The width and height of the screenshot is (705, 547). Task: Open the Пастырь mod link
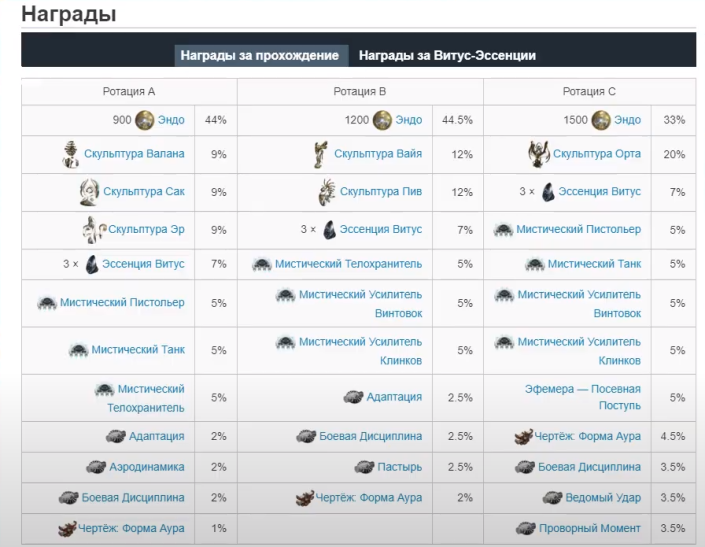(x=400, y=467)
